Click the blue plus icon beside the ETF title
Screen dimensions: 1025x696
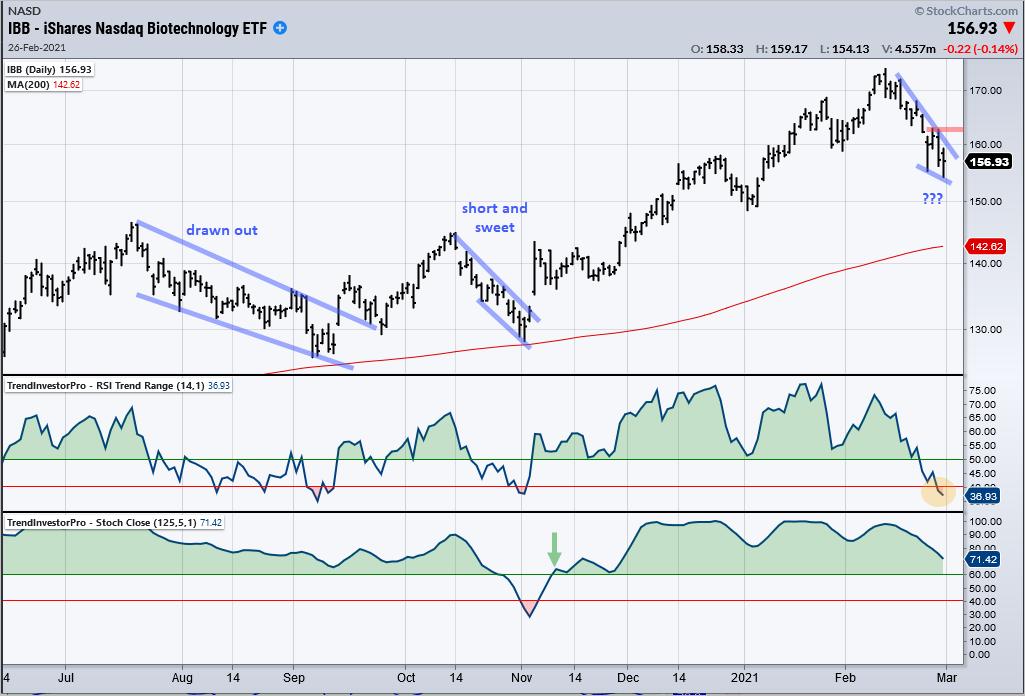[x=281, y=28]
